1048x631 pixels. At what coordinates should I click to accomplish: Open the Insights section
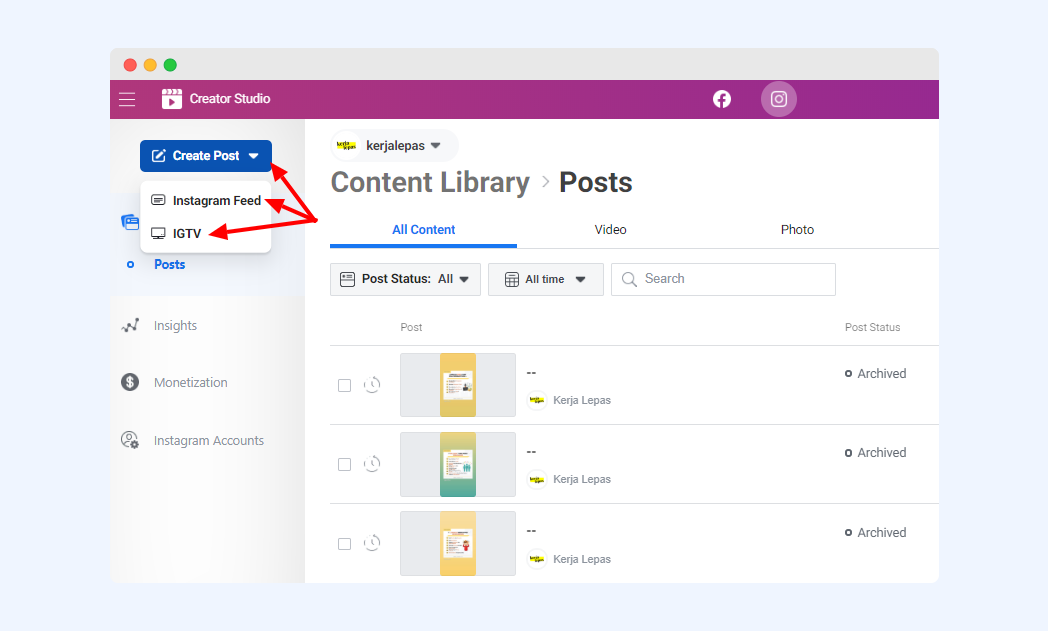[x=175, y=326]
